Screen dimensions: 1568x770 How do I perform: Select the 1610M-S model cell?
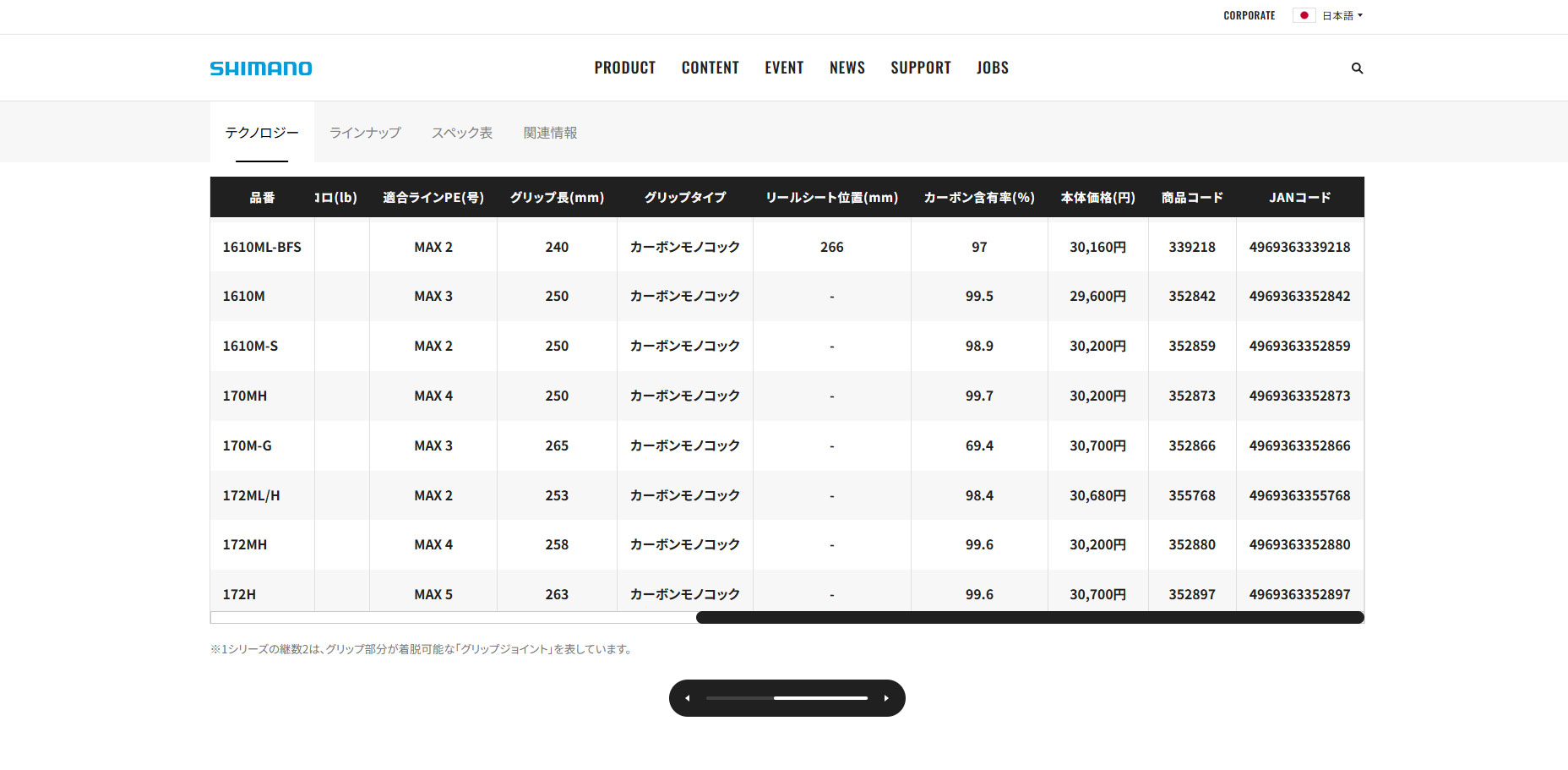pyautogui.click(x=262, y=347)
